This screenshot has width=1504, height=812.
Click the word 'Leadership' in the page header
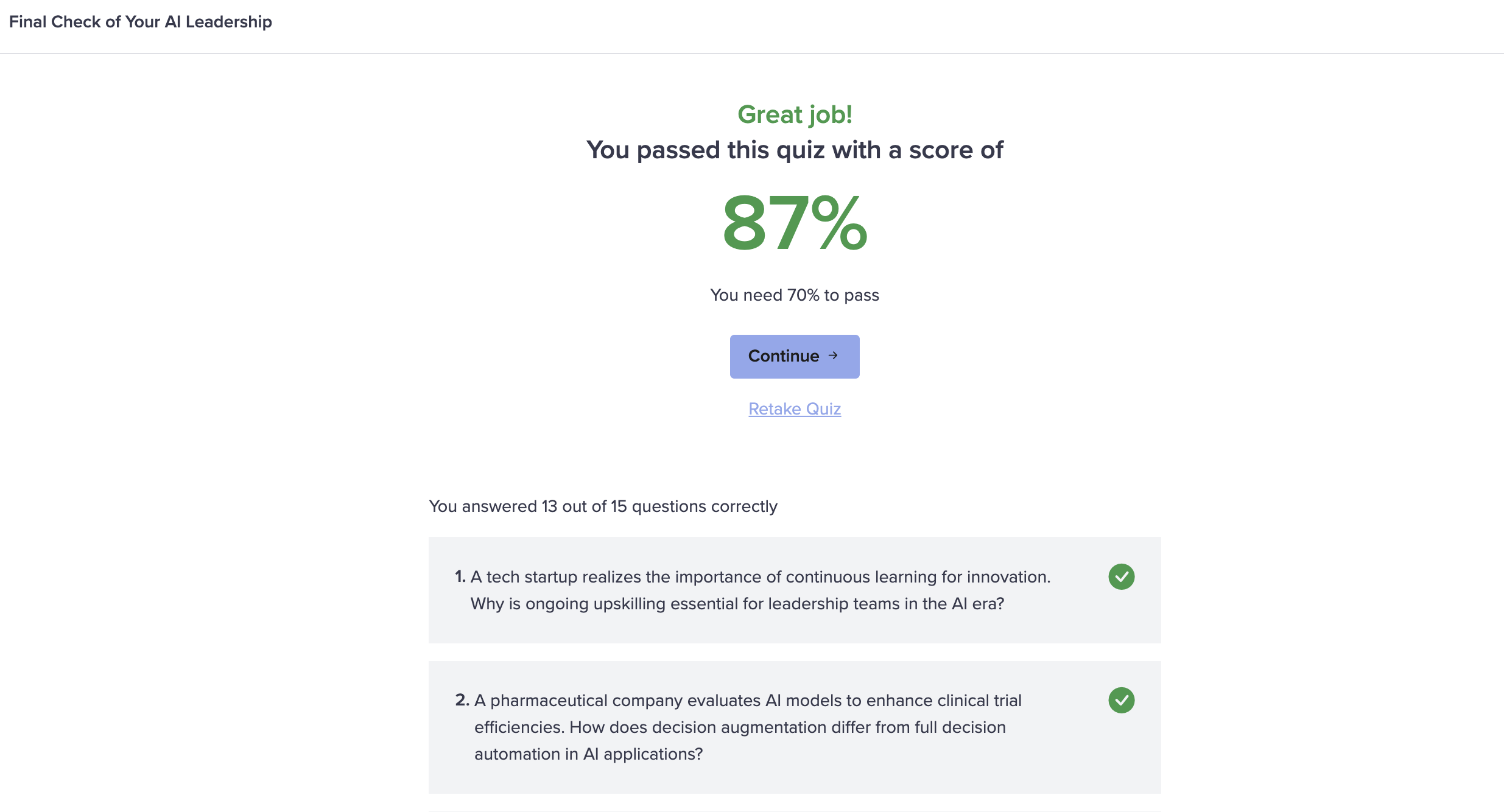228,22
